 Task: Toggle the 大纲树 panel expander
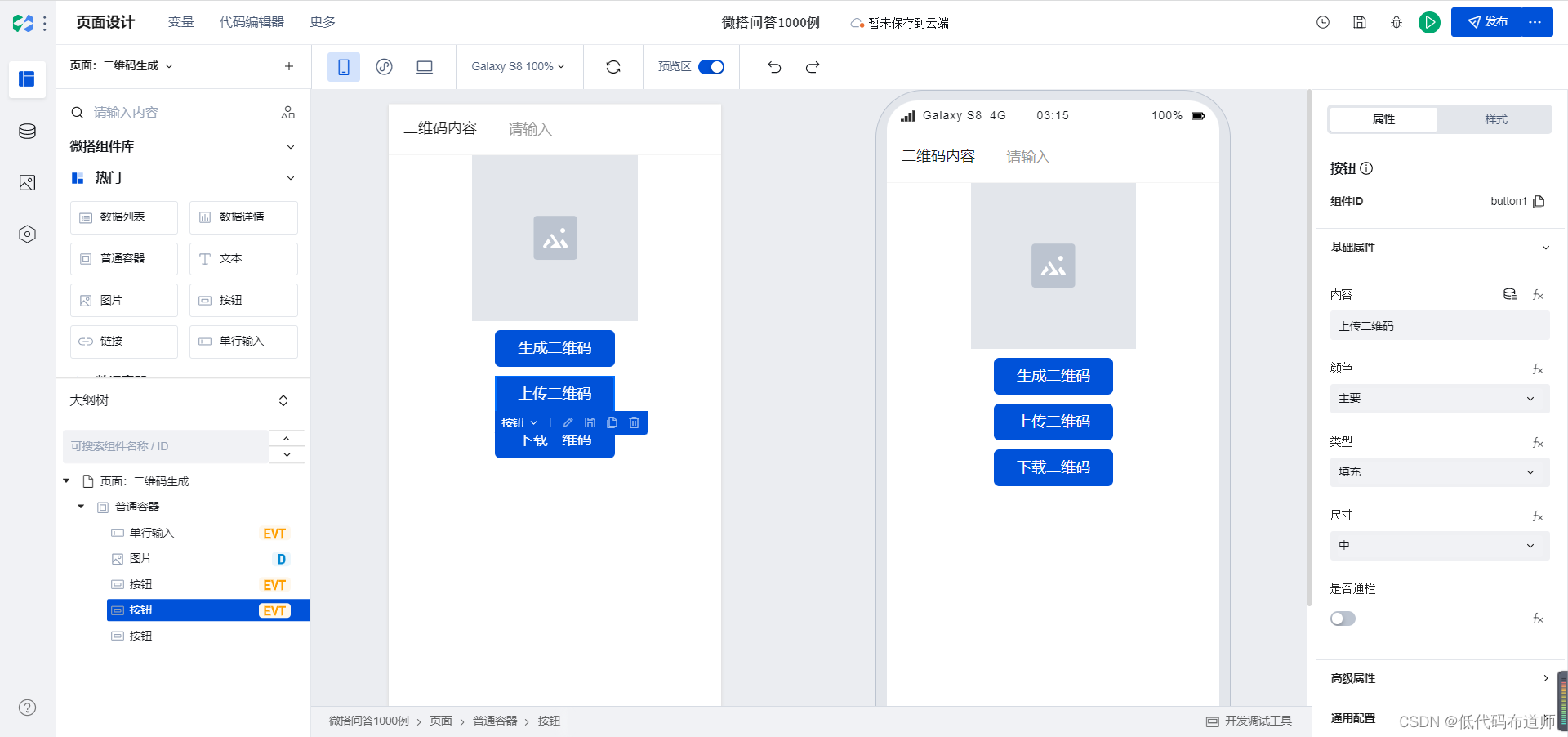[283, 400]
